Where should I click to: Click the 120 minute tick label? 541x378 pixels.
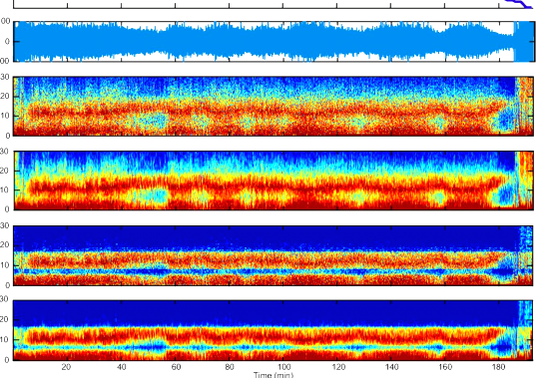(337, 367)
